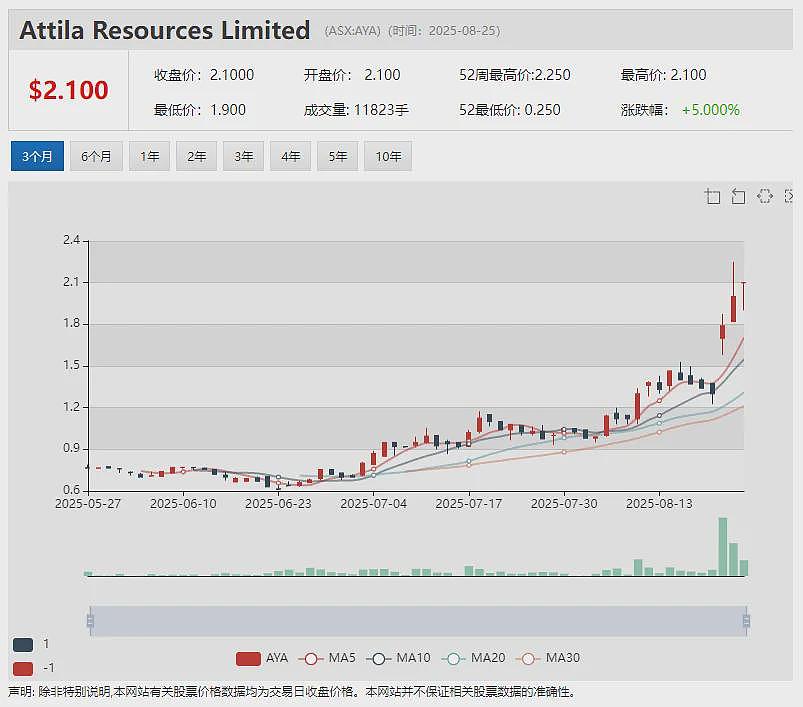Click the restore chart icon

765,196
